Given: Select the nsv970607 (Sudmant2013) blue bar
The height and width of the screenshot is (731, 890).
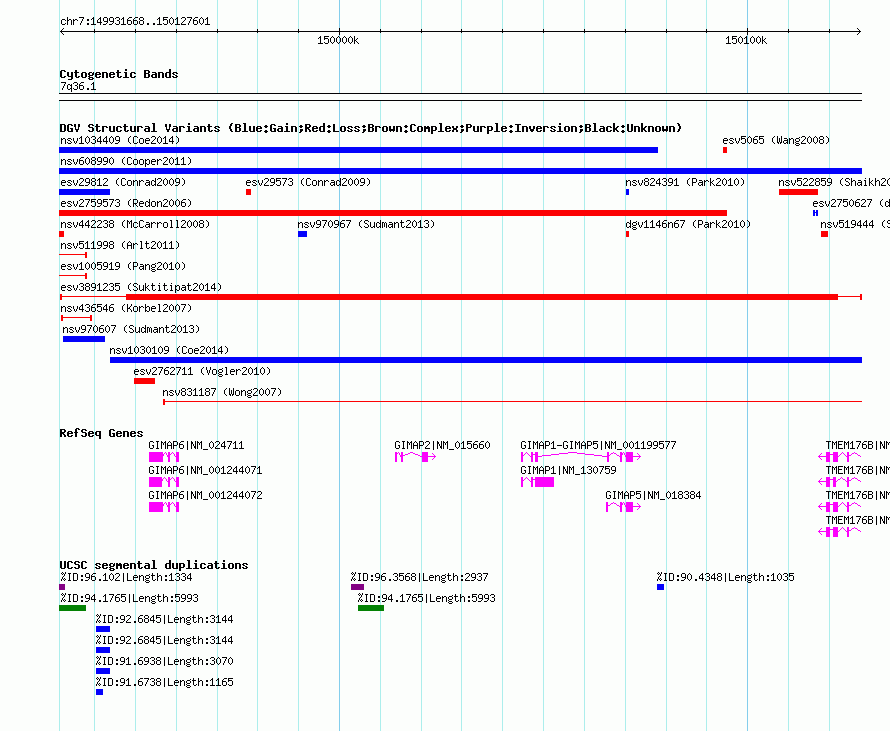Looking at the screenshot, I should coord(84,339).
